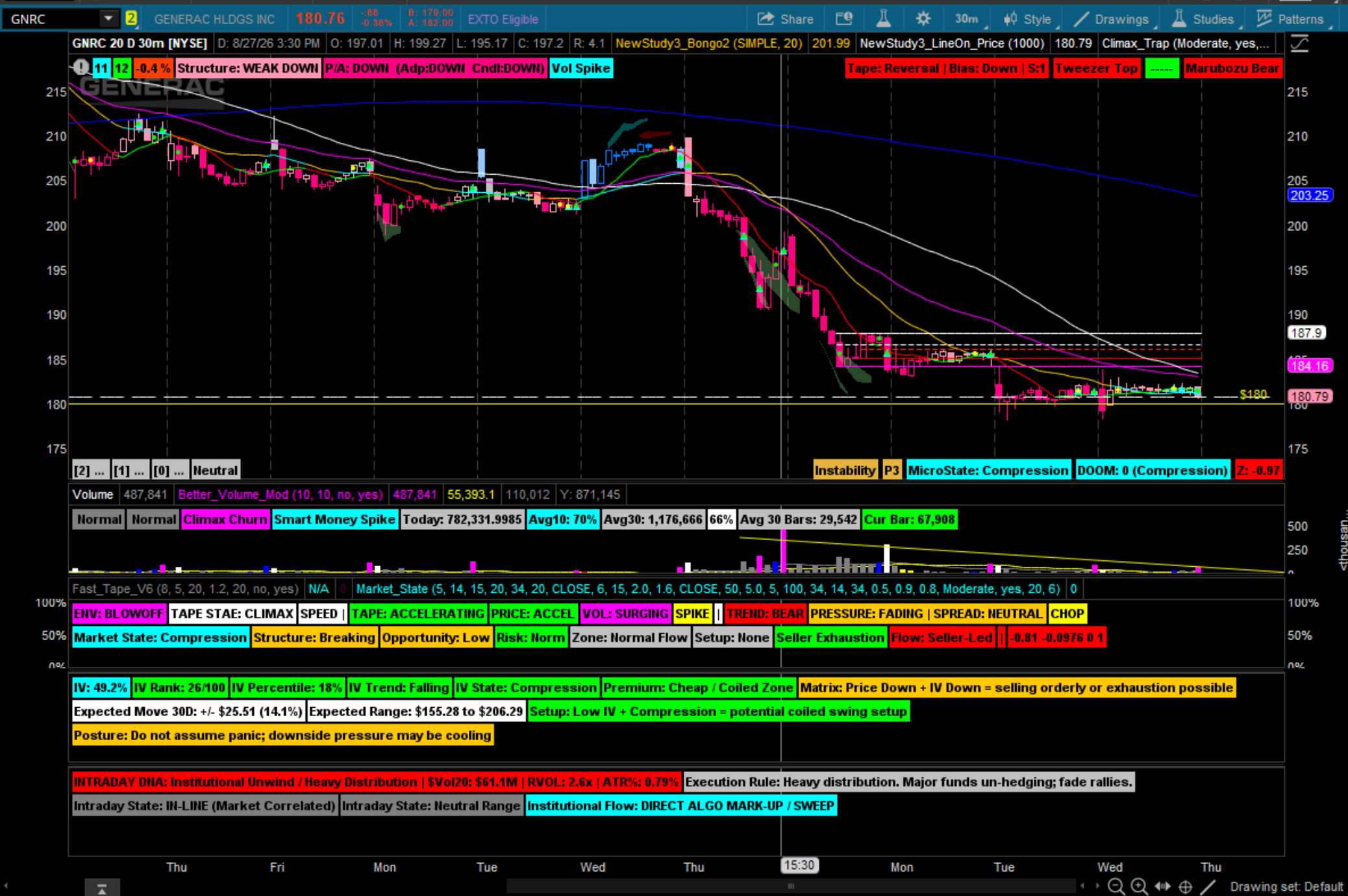Select the line drawing tool icon

click(1208, 886)
